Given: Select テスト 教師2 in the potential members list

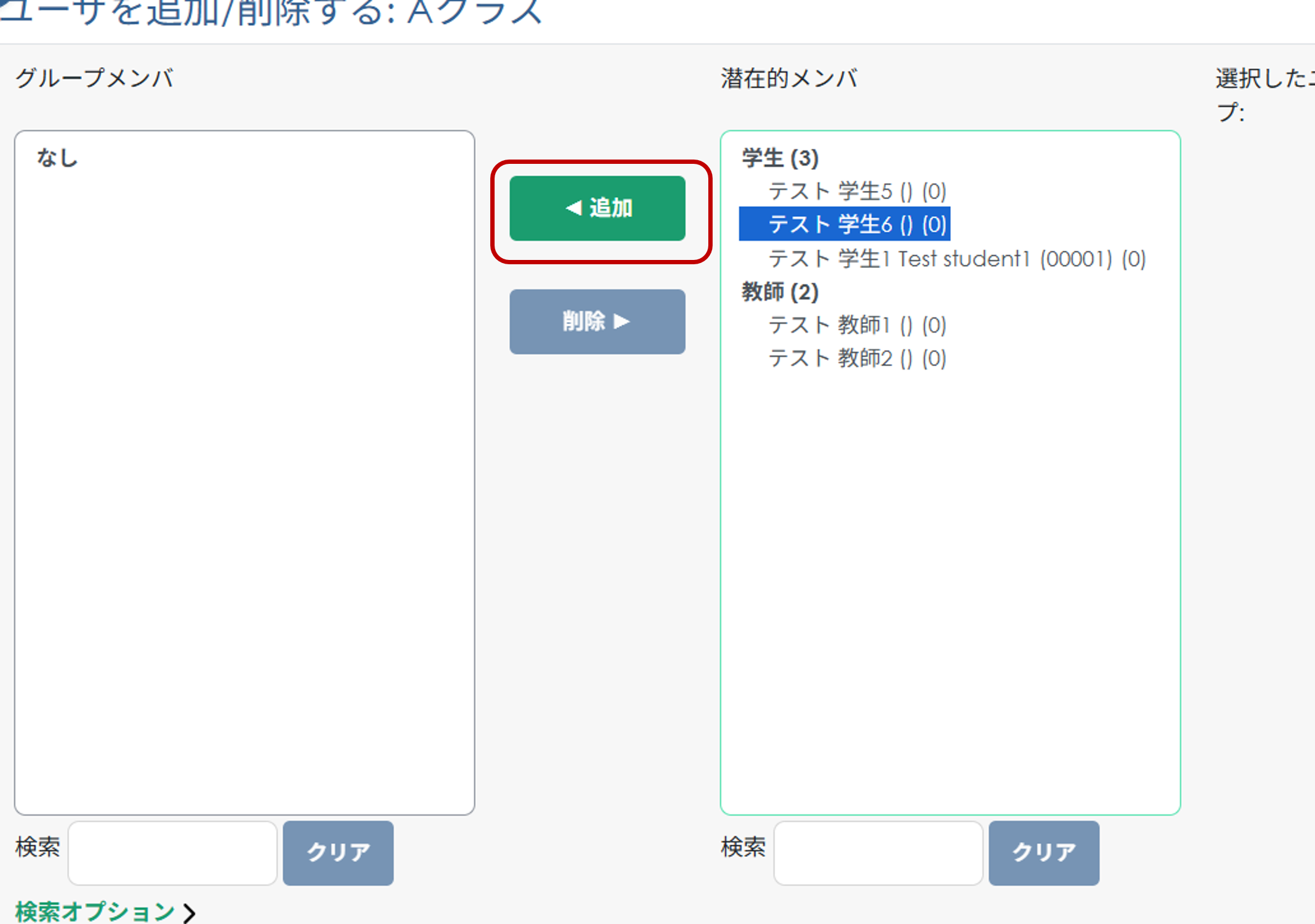Looking at the screenshot, I should pos(856,358).
